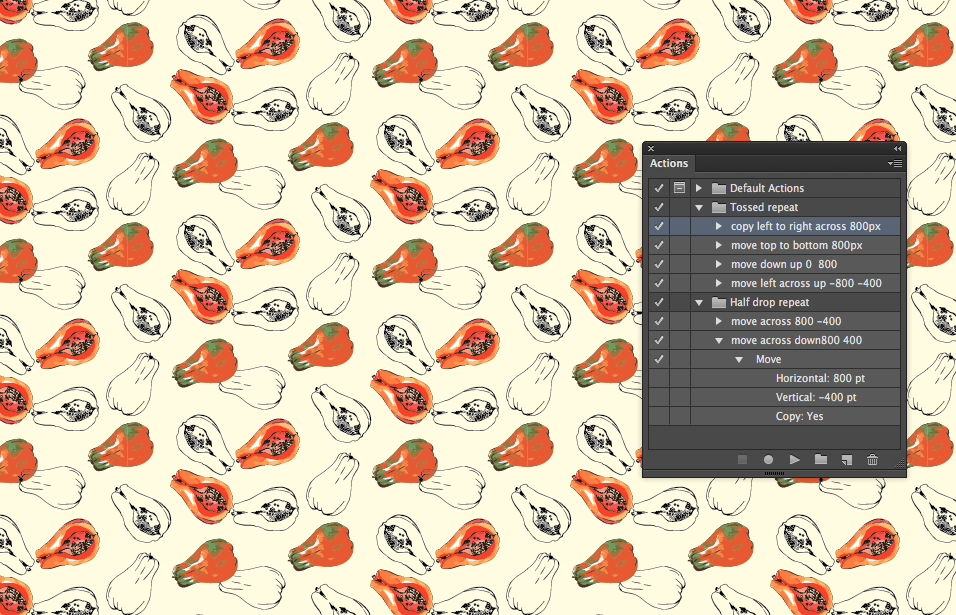The width and height of the screenshot is (956, 615).
Task: Click the 'Copy: Yes' parameter
Action: [799, 416]
